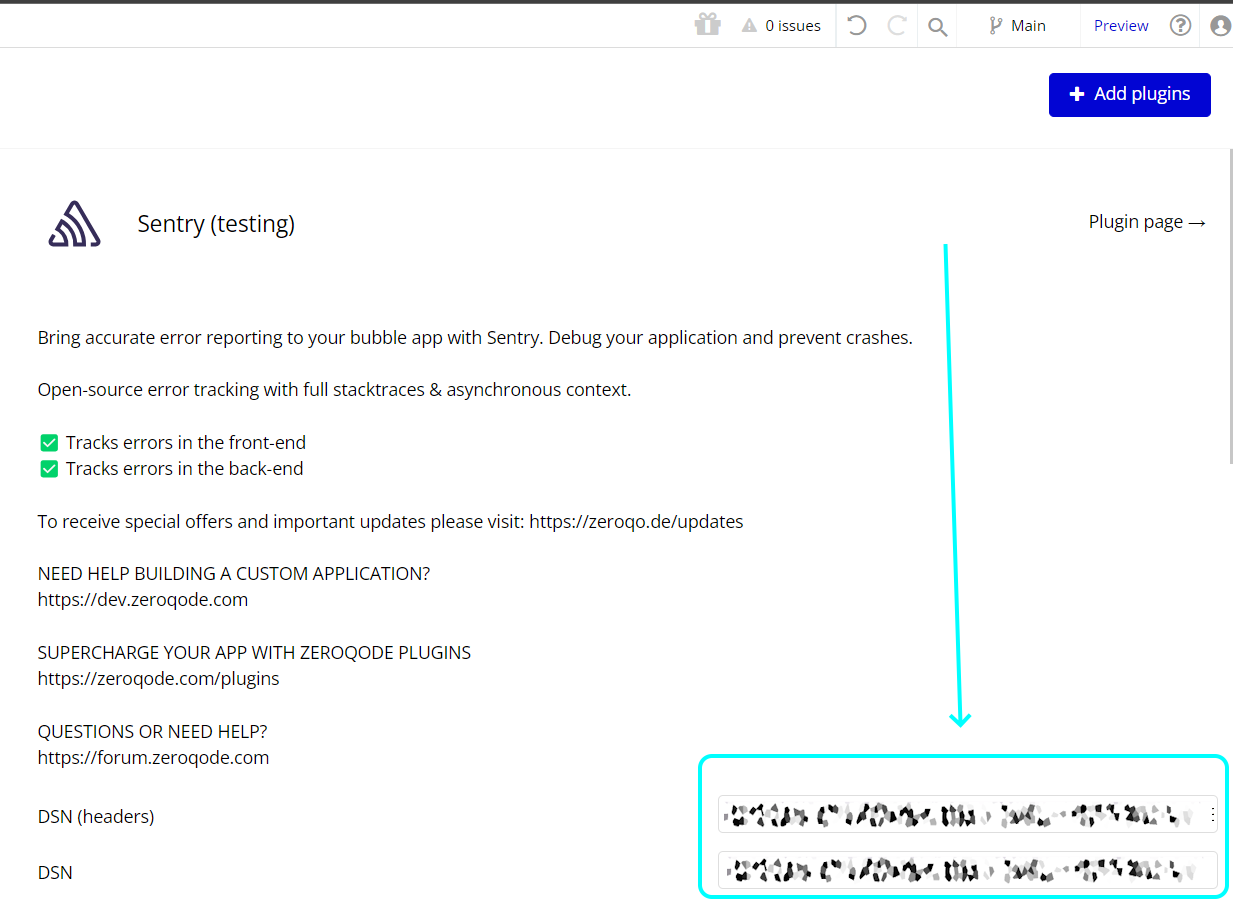Select the zeroqo.de/updates URL text
1233x901 pixels.
[x=636, y=522]
